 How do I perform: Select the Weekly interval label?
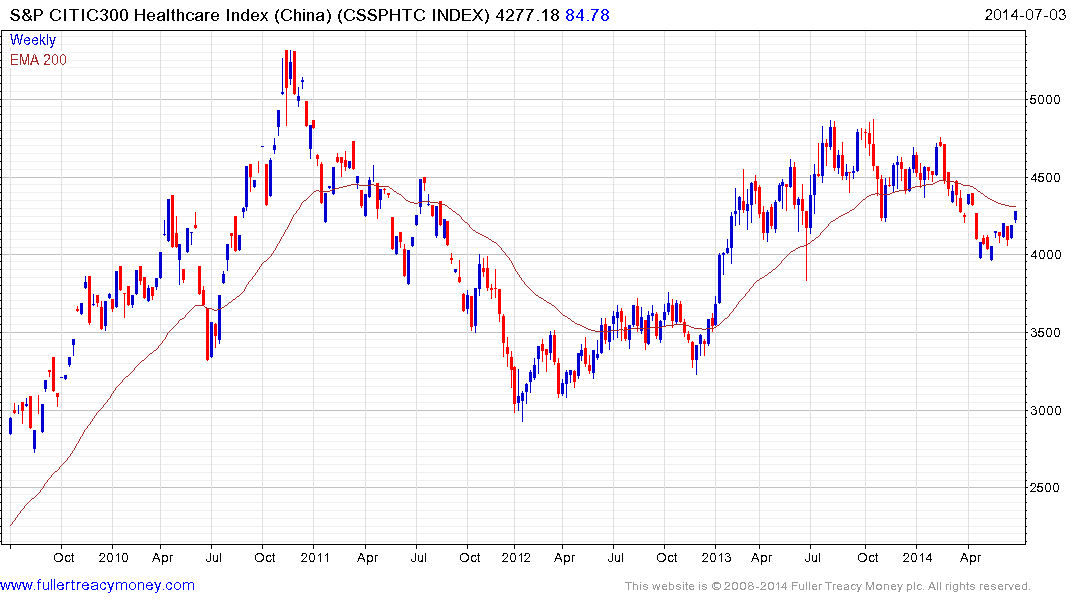click(33, 40)
